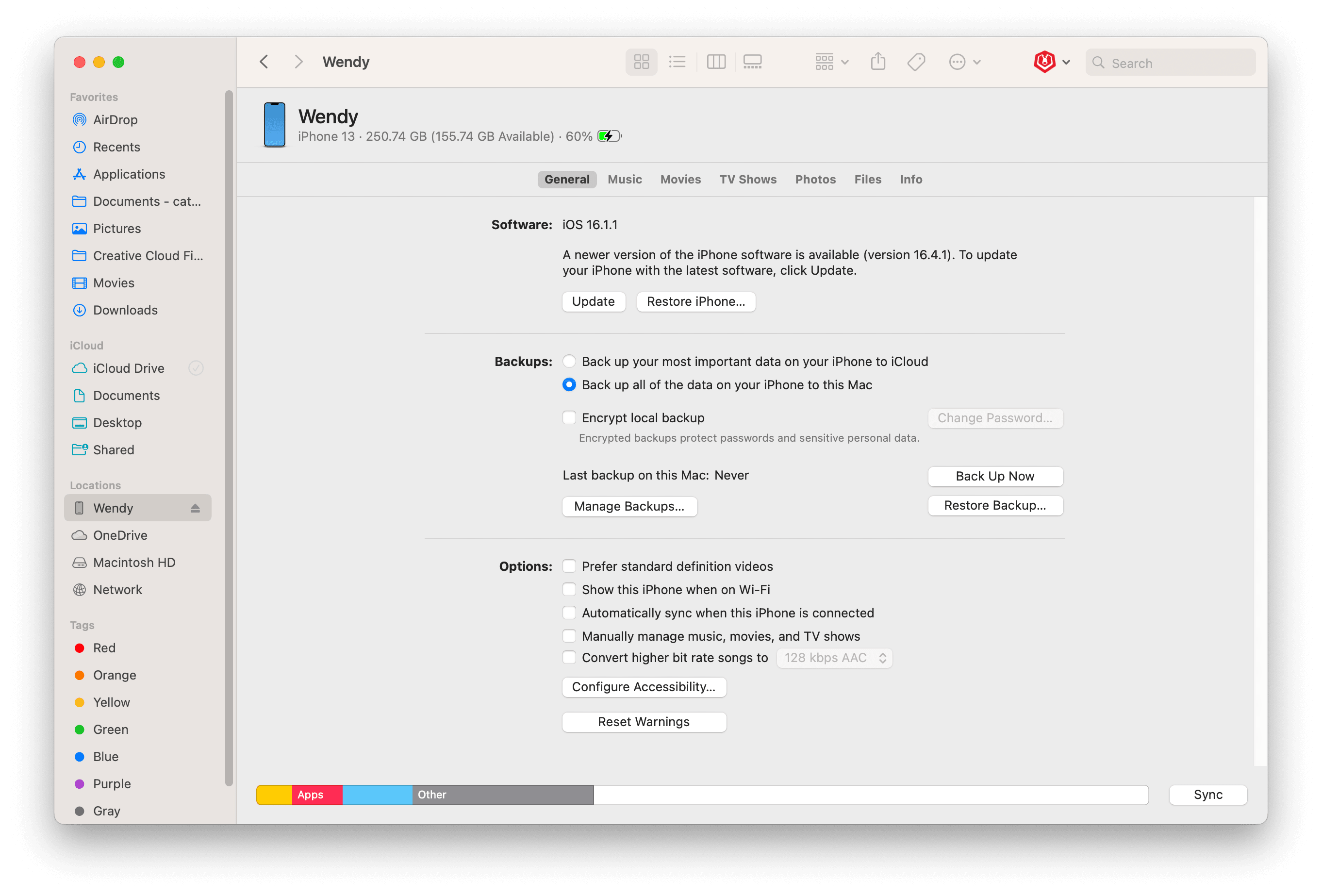Select iCloud backup radio option
The width and height of the screenshot is (1322, 896).
tap(569, 362)
